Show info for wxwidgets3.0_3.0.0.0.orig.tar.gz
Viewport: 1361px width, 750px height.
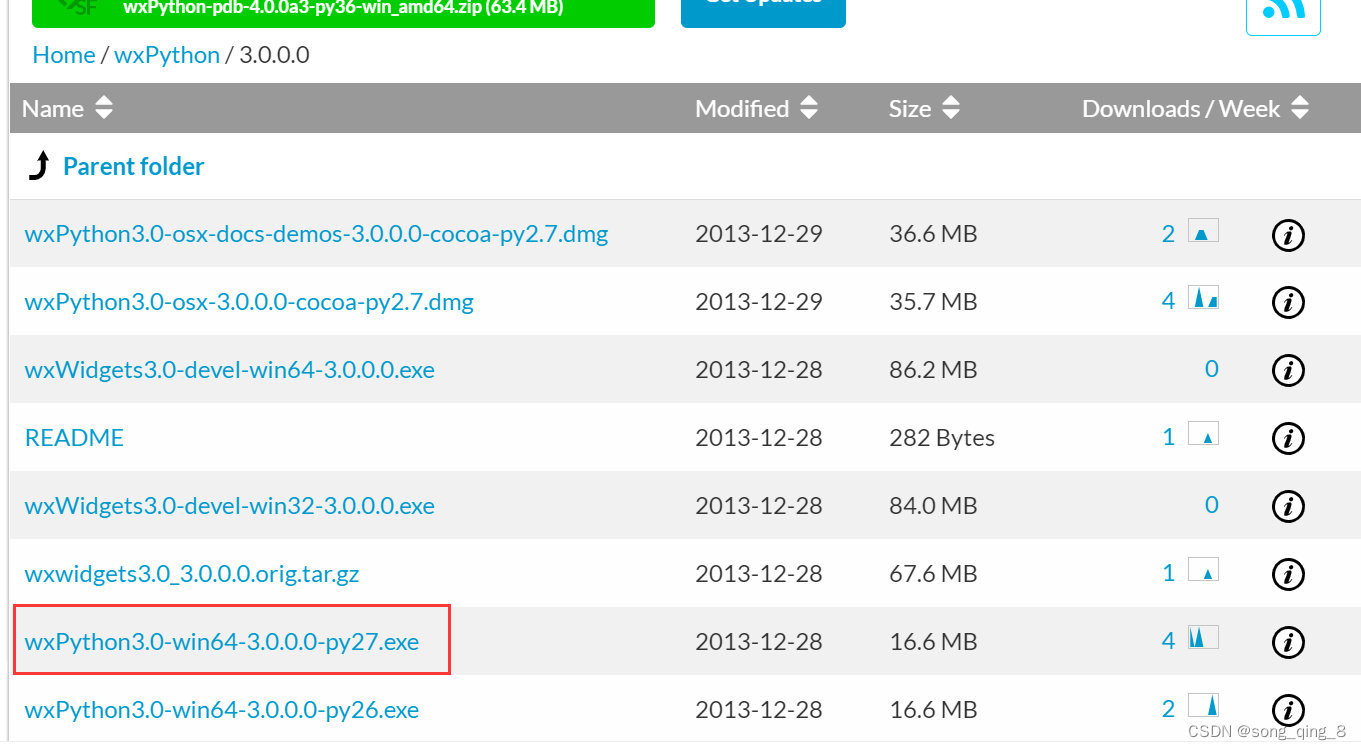(1288, 574)
